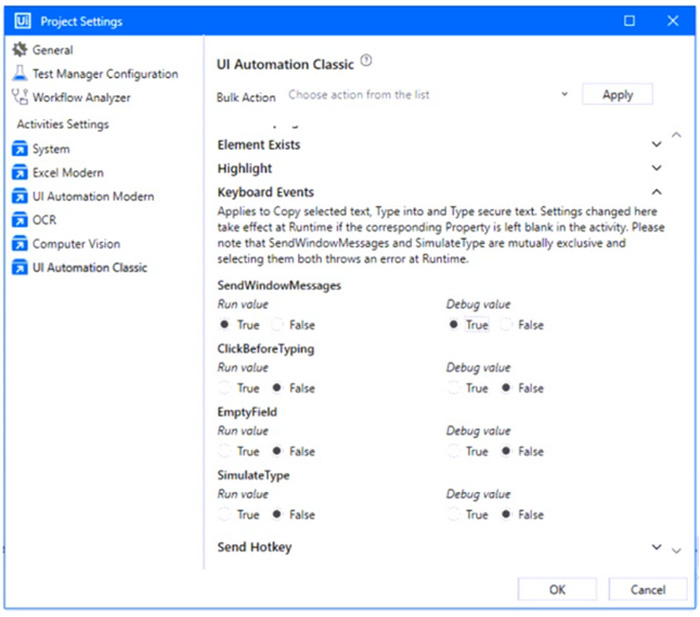This screenshot has width=700, height=617.
Task: Click the Test Manager Configuration flask icon
Action: 20,73
